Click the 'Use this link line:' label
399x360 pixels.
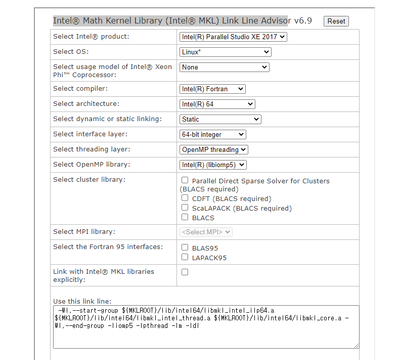coord(82,301)
